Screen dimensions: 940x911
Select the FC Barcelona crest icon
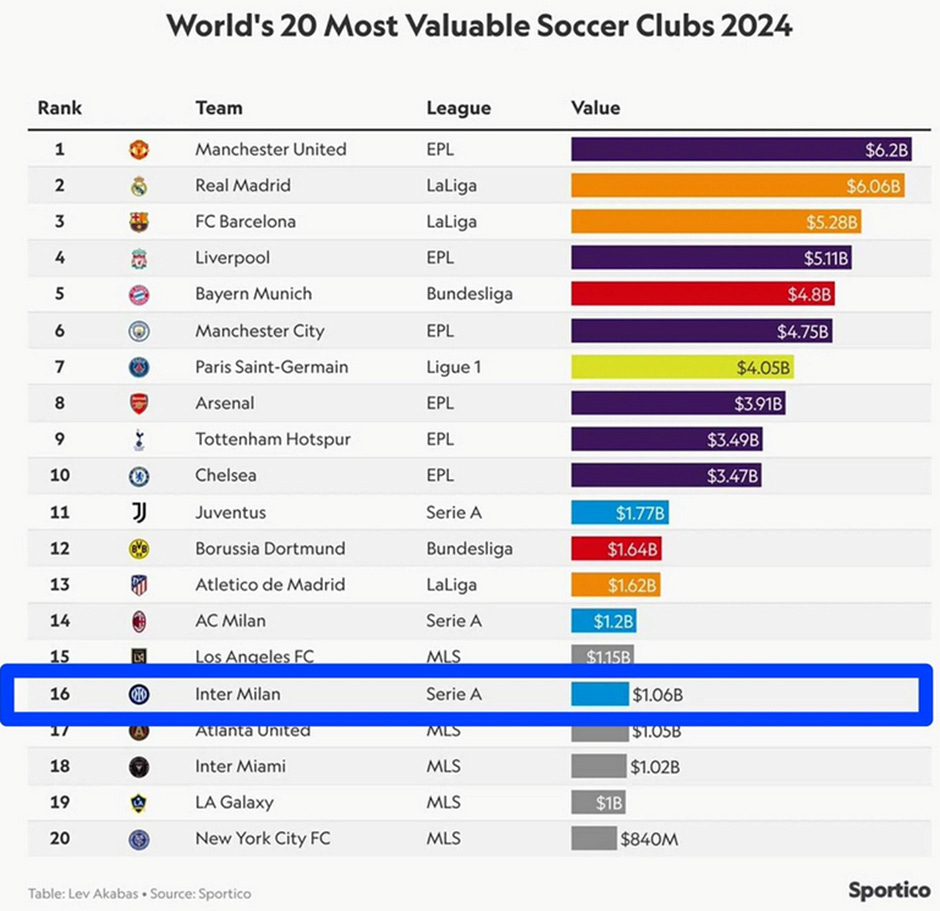[x=139, y=222]
